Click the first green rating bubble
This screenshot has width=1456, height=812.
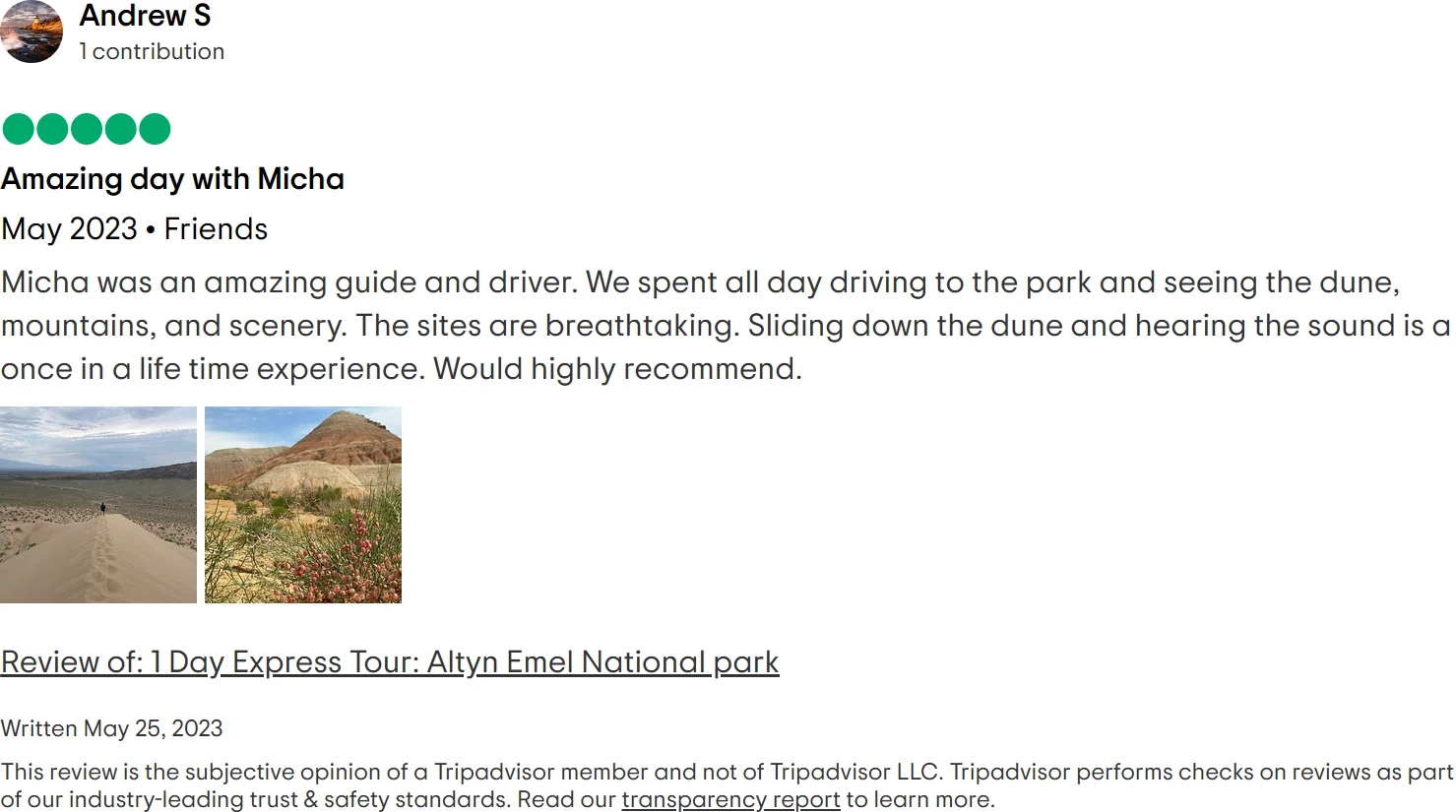pos(19,129)
